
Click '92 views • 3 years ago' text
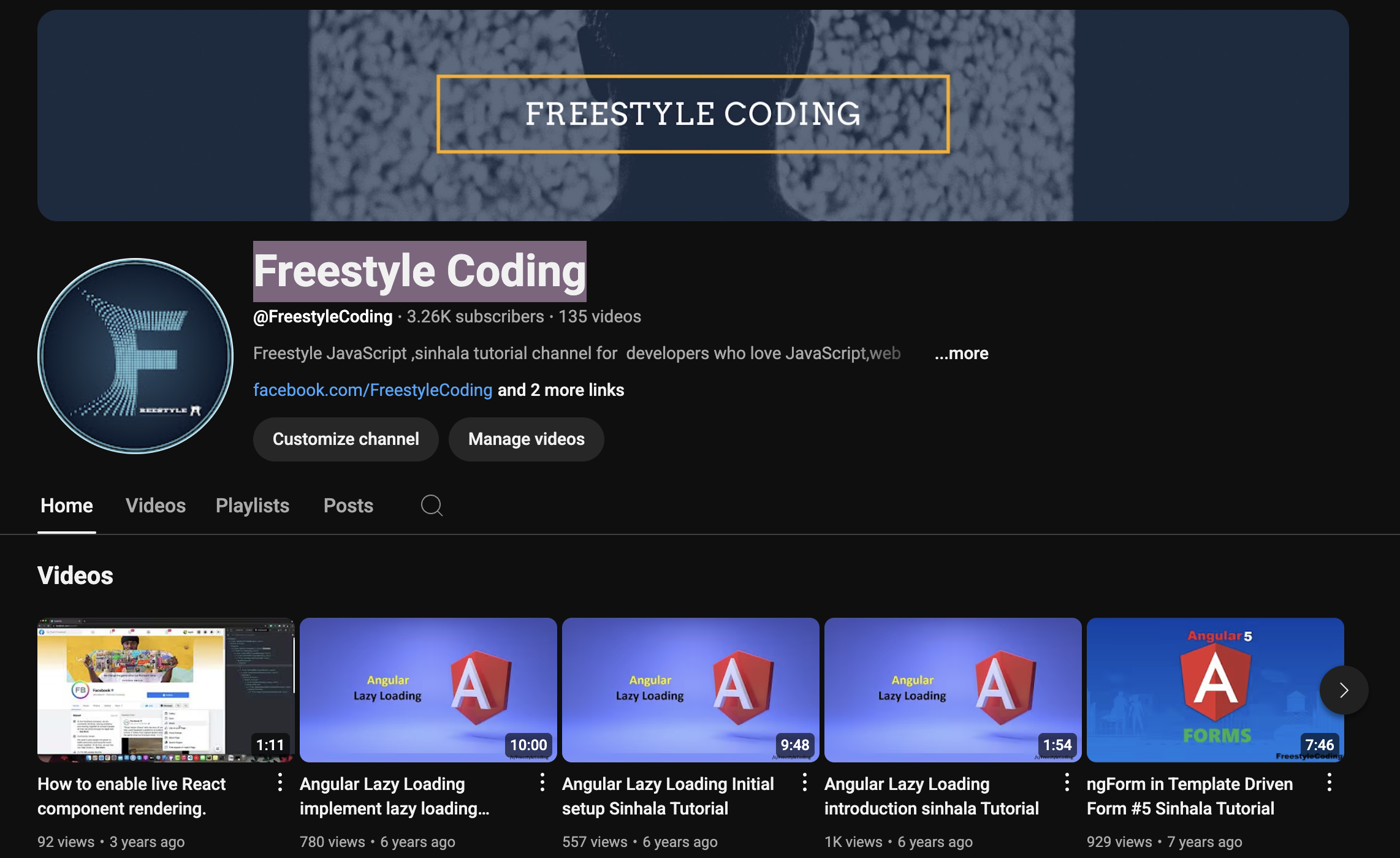point(111,842)
